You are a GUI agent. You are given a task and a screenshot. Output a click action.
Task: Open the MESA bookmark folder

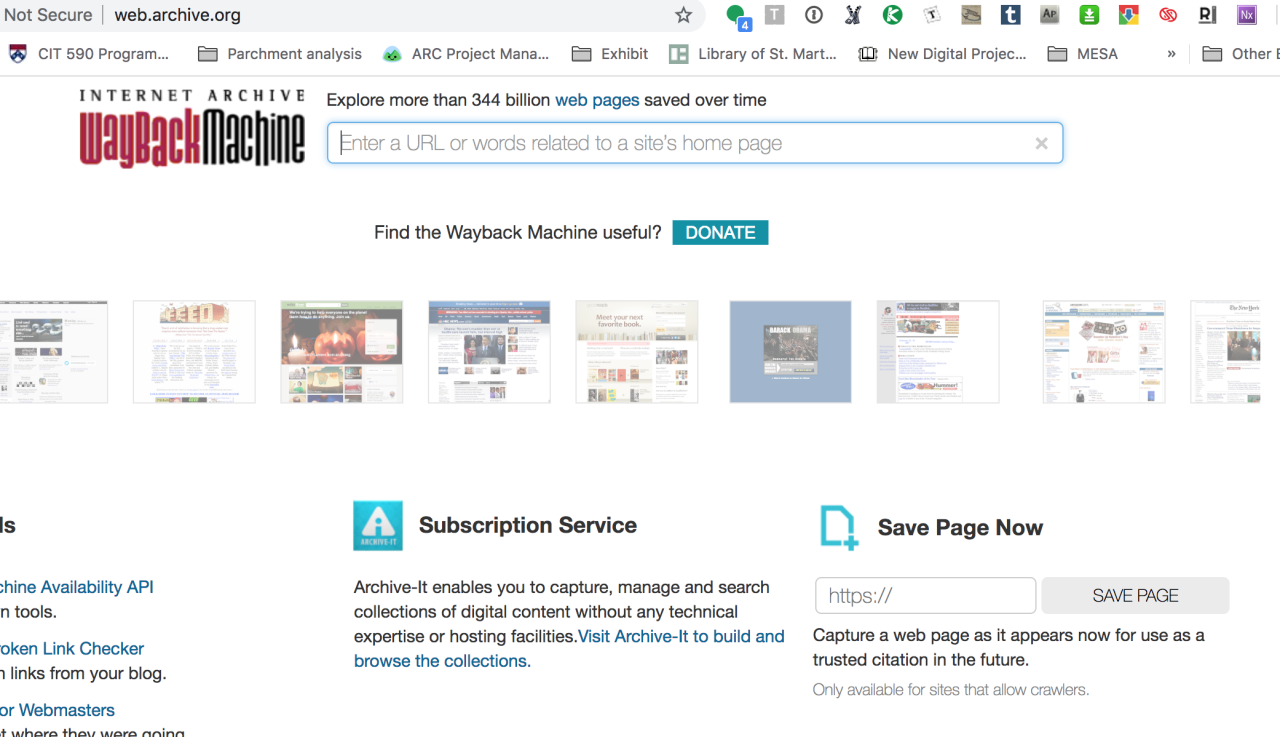click(x=1083, y=54)
